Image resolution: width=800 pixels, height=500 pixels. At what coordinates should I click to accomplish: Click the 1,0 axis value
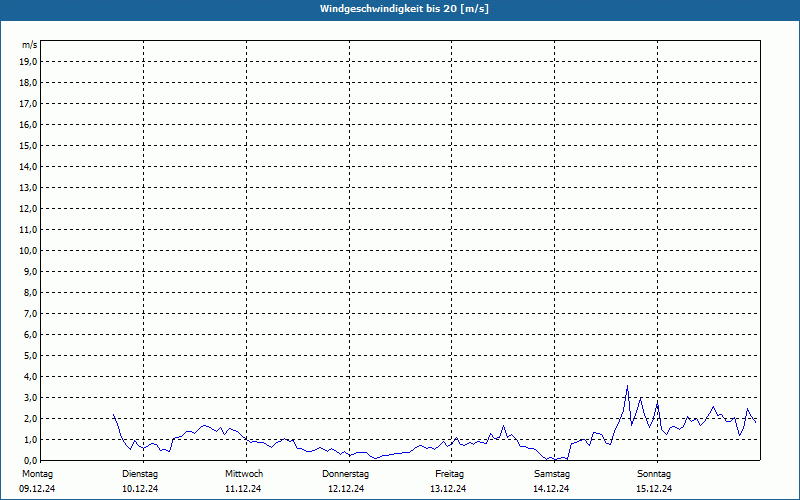click(31, 439)
